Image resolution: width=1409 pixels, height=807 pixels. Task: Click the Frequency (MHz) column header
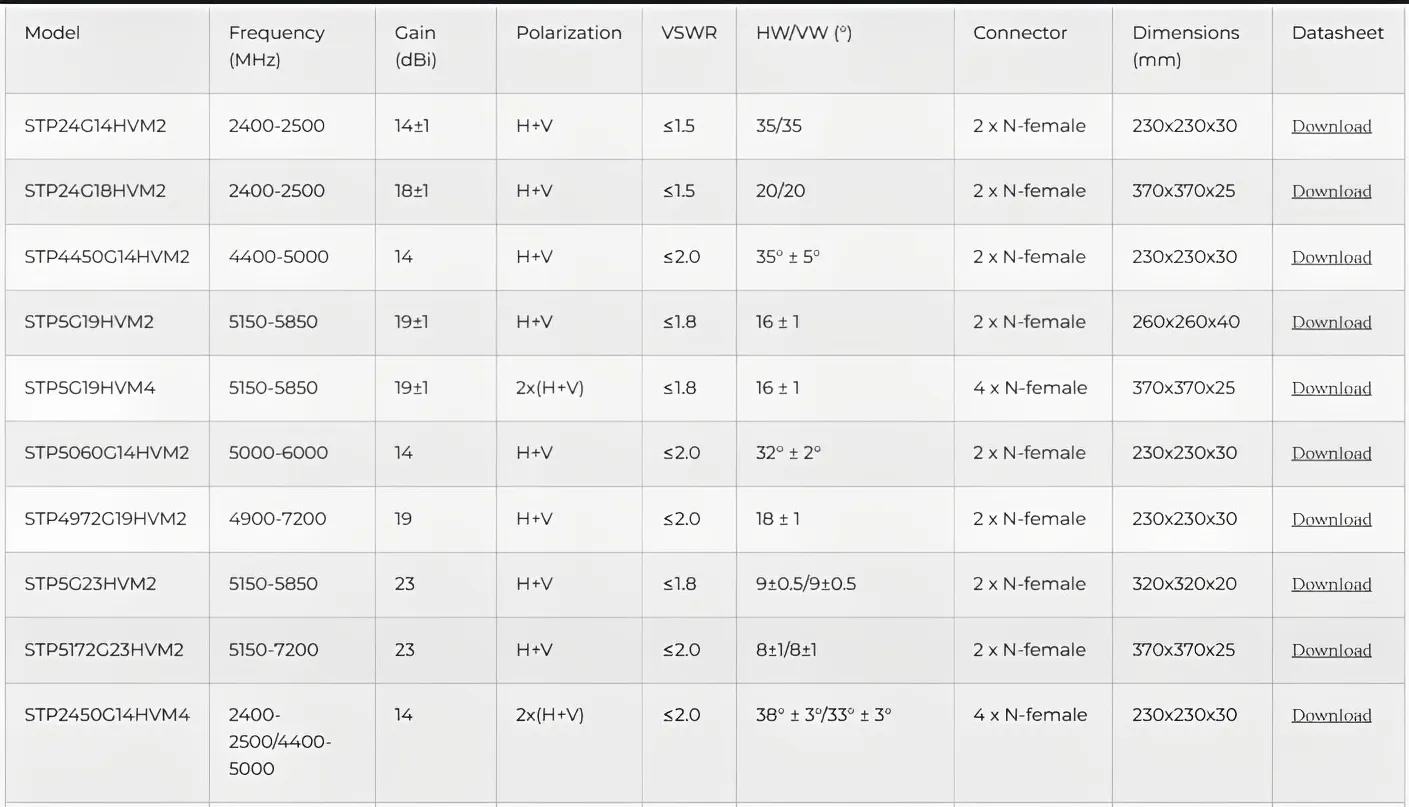tap(276, 46)
